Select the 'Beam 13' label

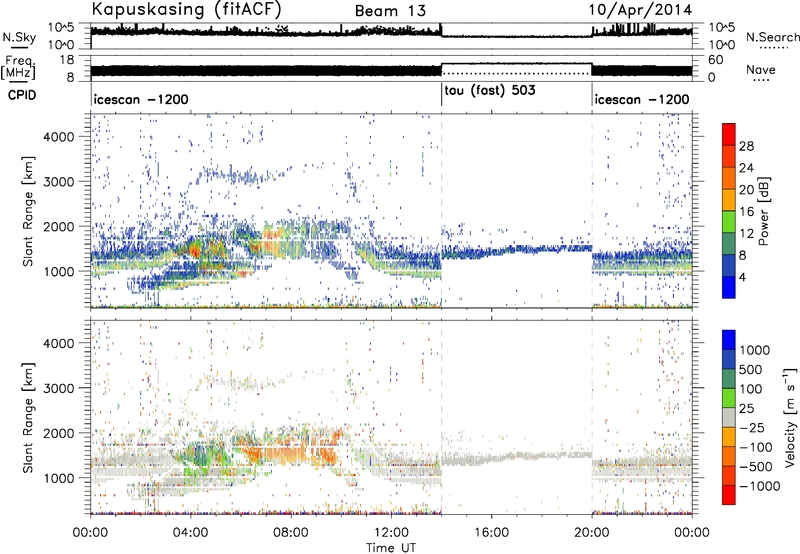pyautogui.click(x=390, y=11)
